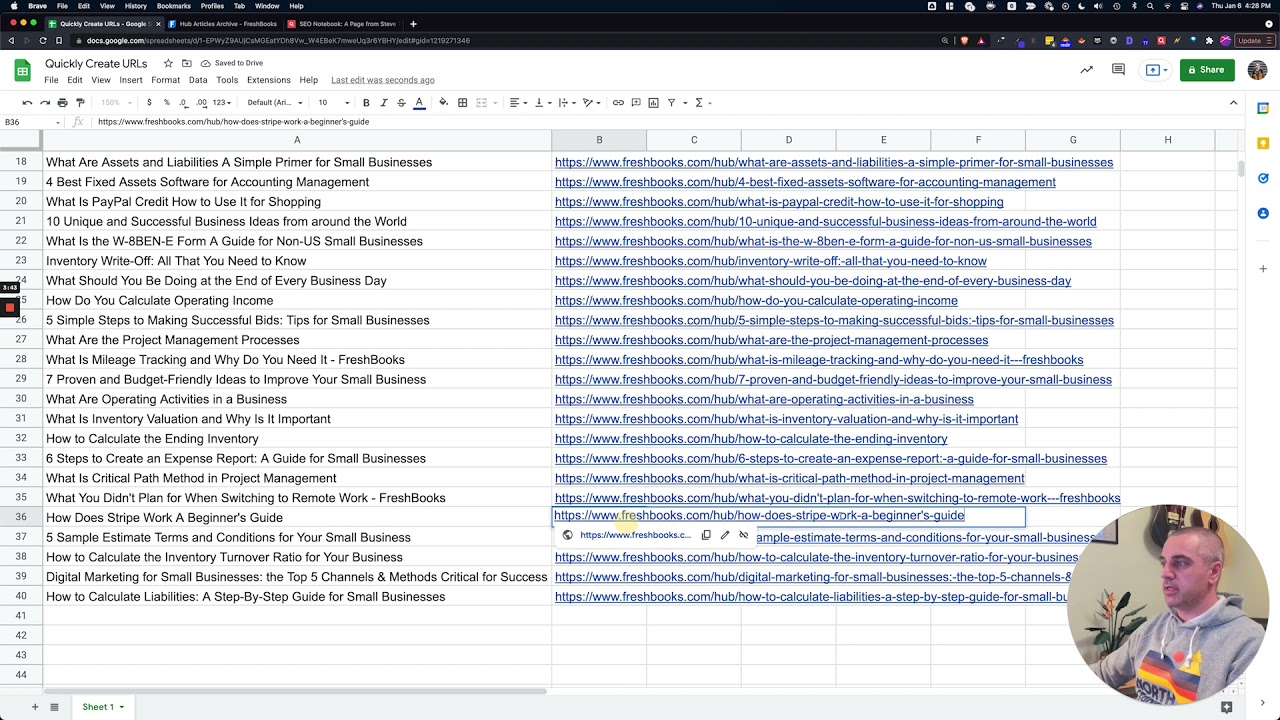Open All Sheets list icon
The image size is (1280, 720).
[x=54, y=707]
